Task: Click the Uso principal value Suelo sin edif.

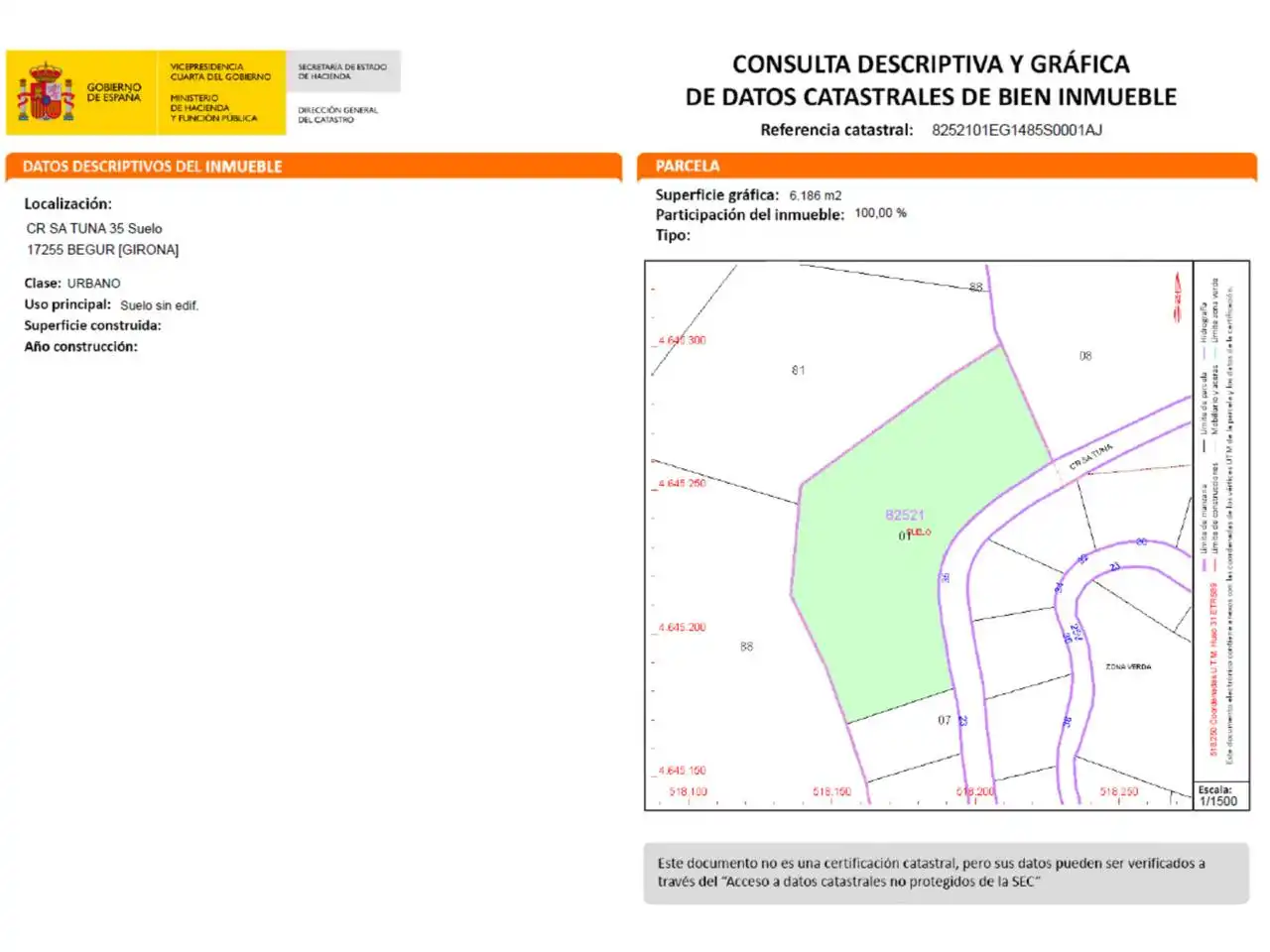Action: click(160, 305)
